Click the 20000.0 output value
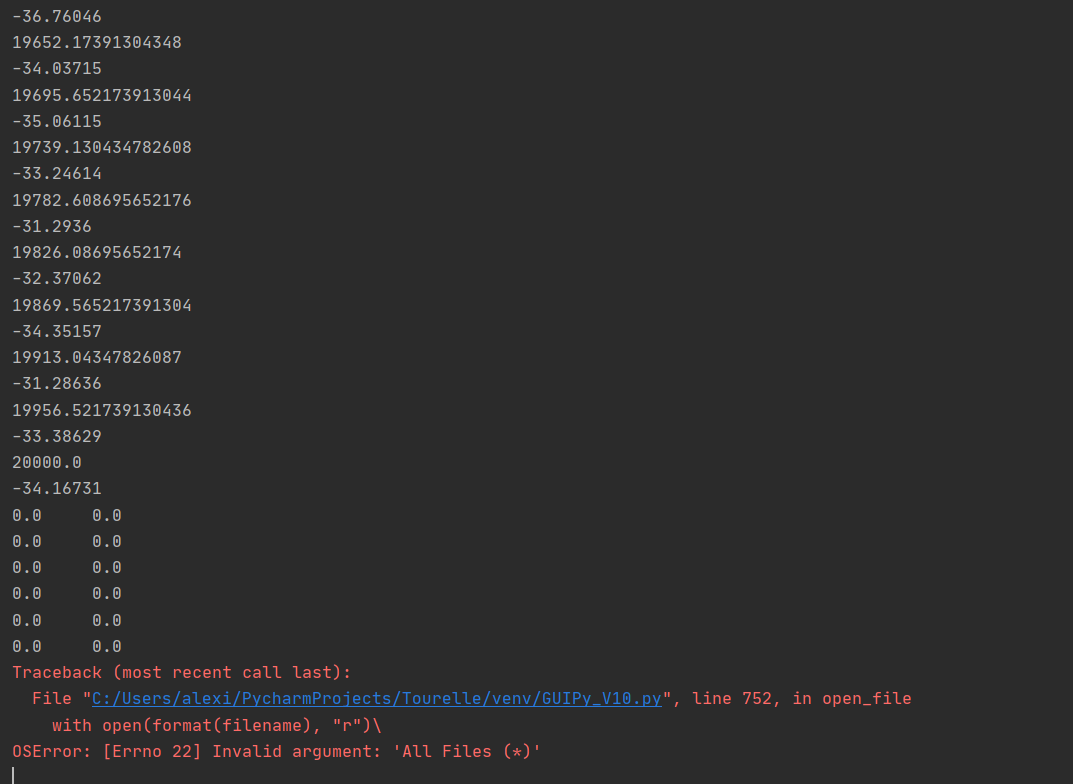Viewport: 1073px width, 784px height. tap(47, 462)
